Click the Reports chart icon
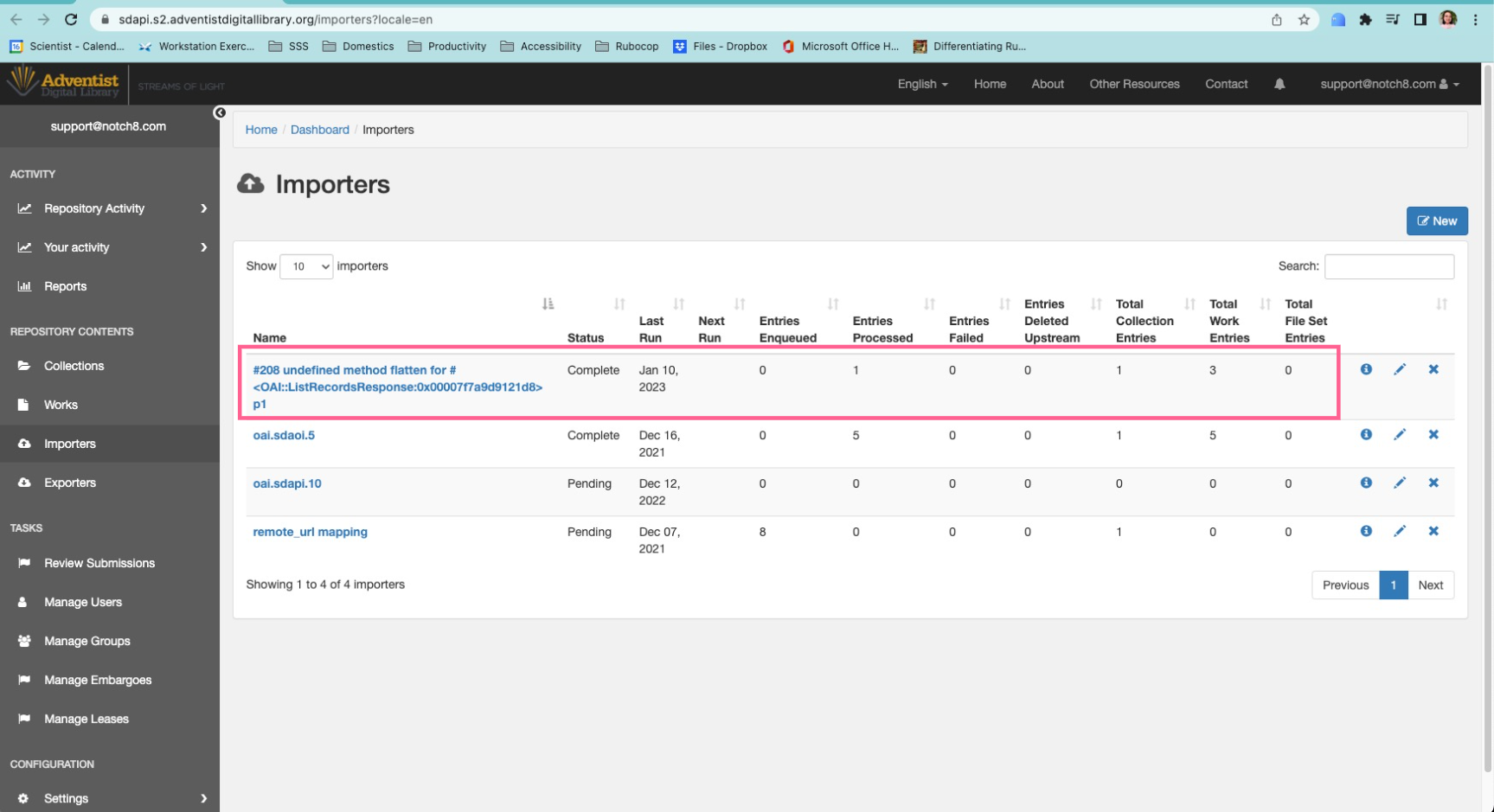This screenshot has height=812, width=1494. [25, 286]
